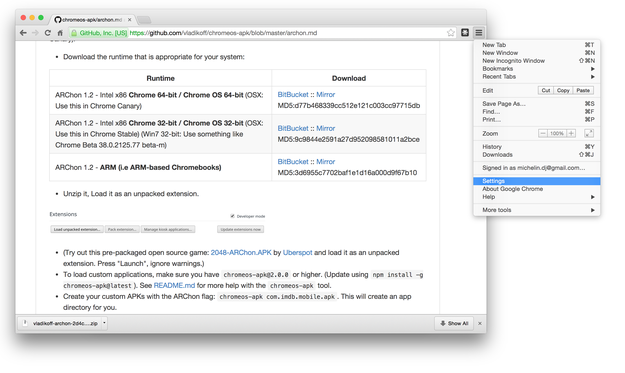The image size is (625, 373).
Task: Close the downloads bar
Action: pyautogui.click(x=480, y=324)
